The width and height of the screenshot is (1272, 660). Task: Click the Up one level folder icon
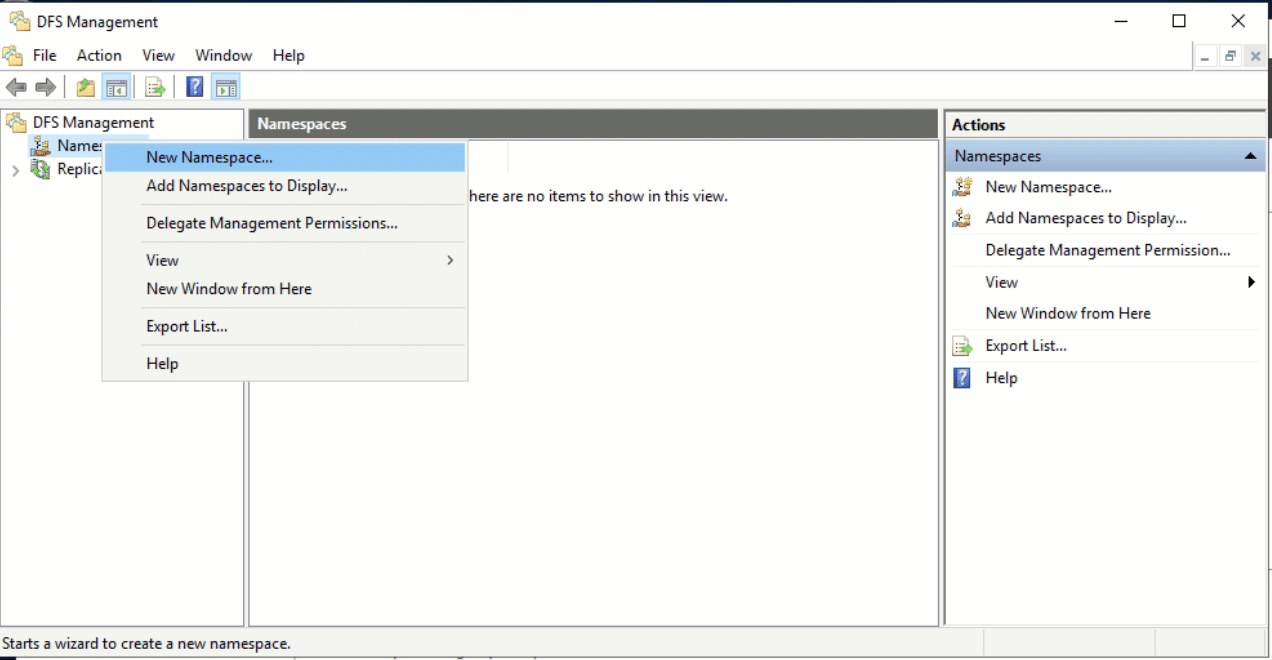click(86, 88)
